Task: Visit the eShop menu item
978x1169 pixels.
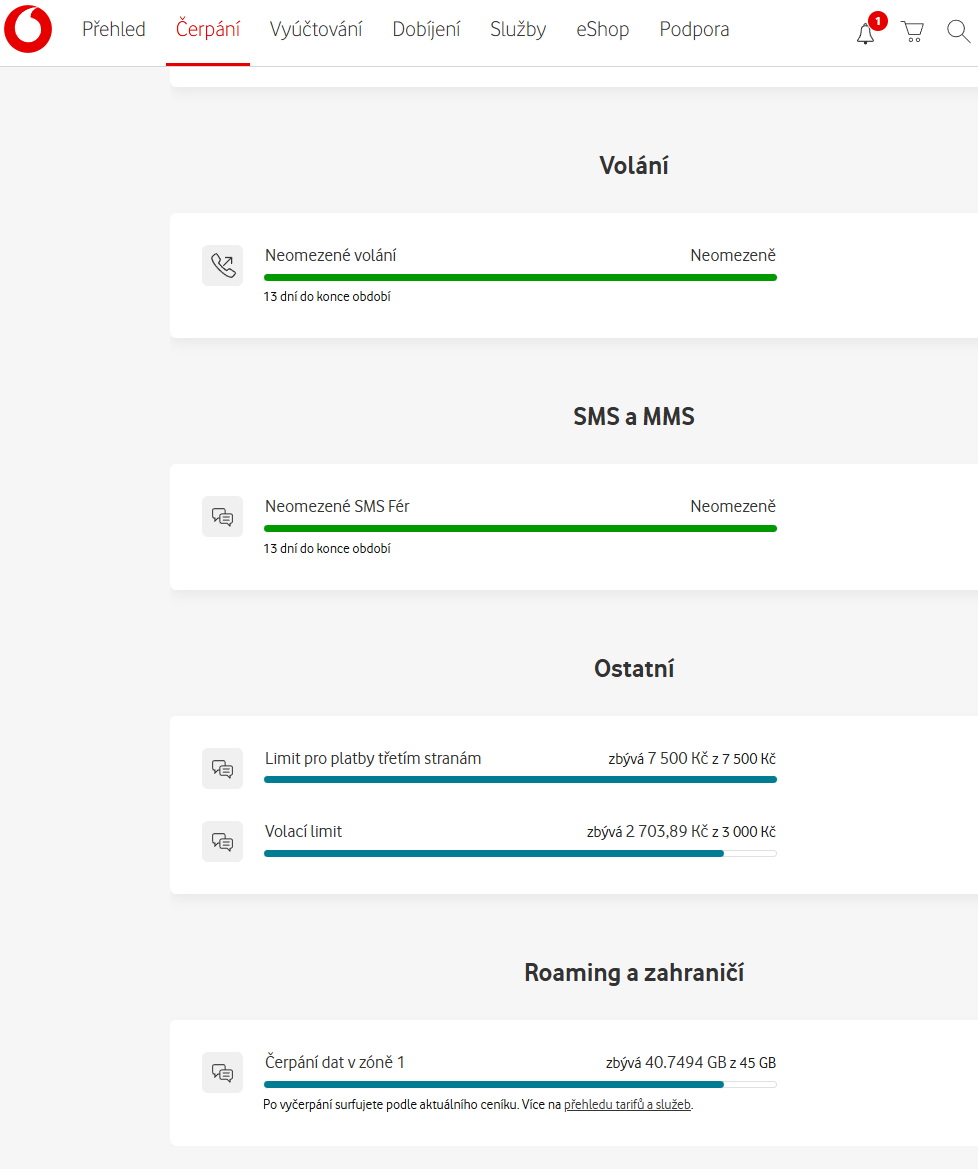Action: [603, 30]
